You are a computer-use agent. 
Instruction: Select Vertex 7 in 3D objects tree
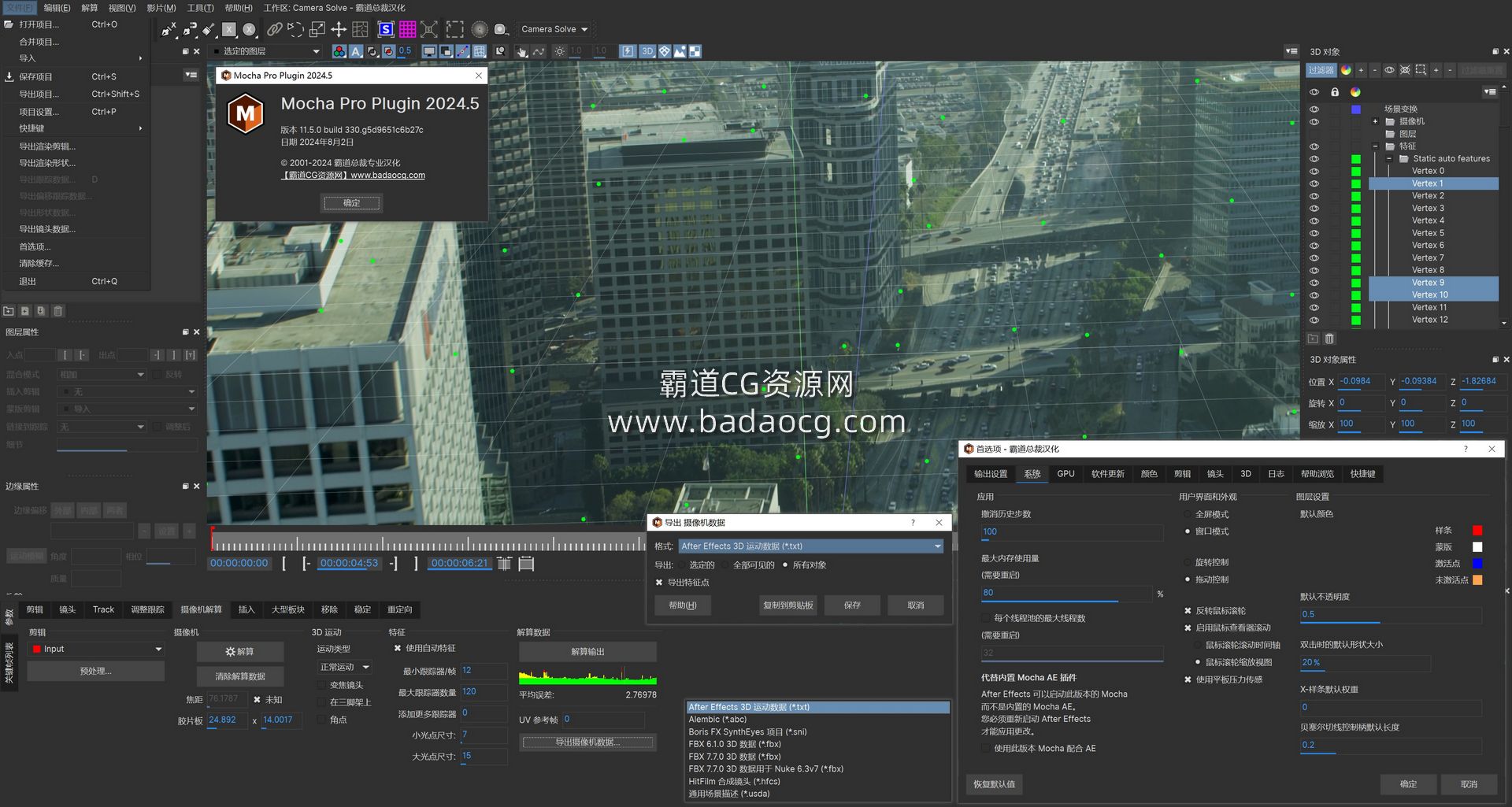1427,257
